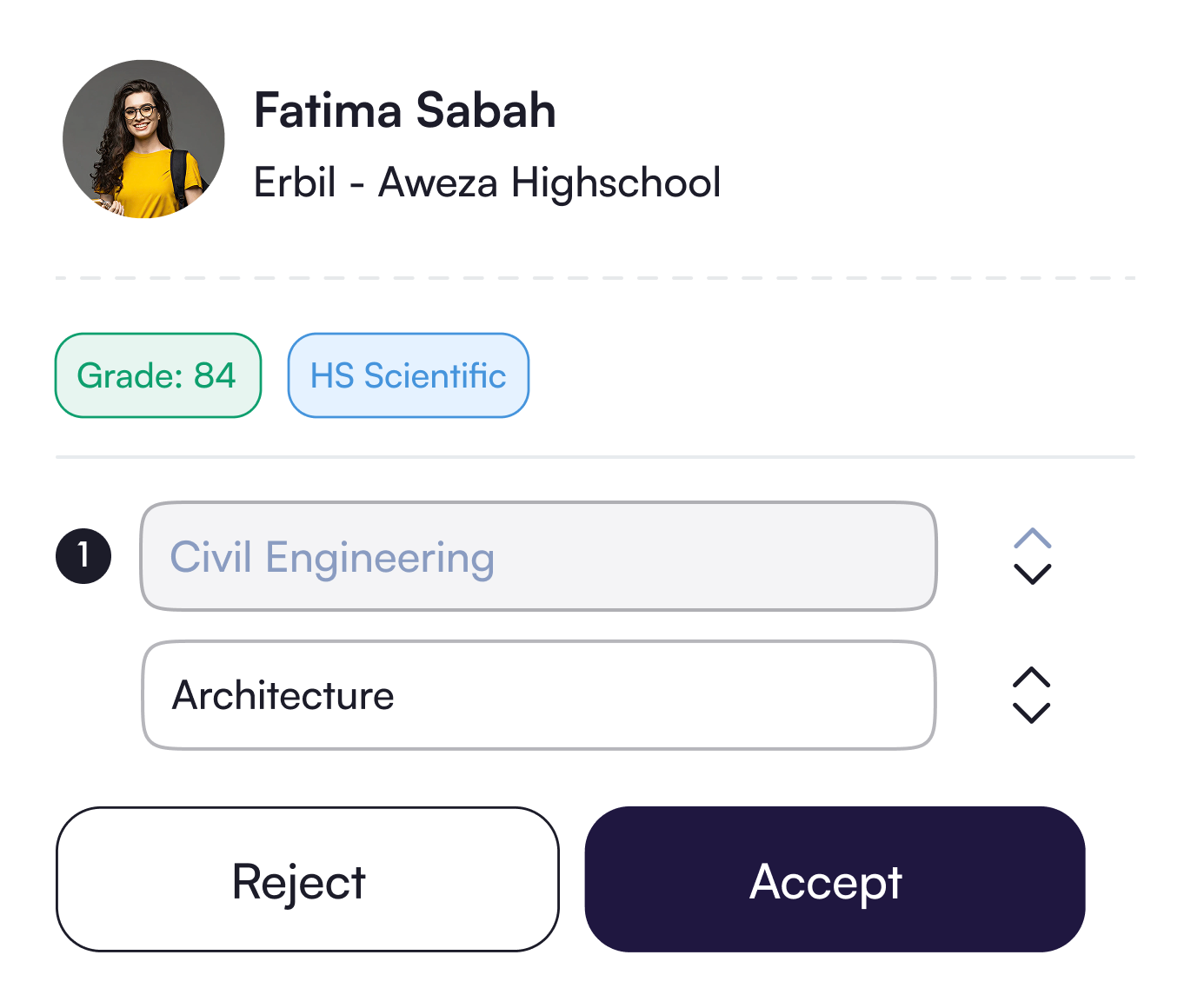Select the Architecture choice field

point(538,695)
